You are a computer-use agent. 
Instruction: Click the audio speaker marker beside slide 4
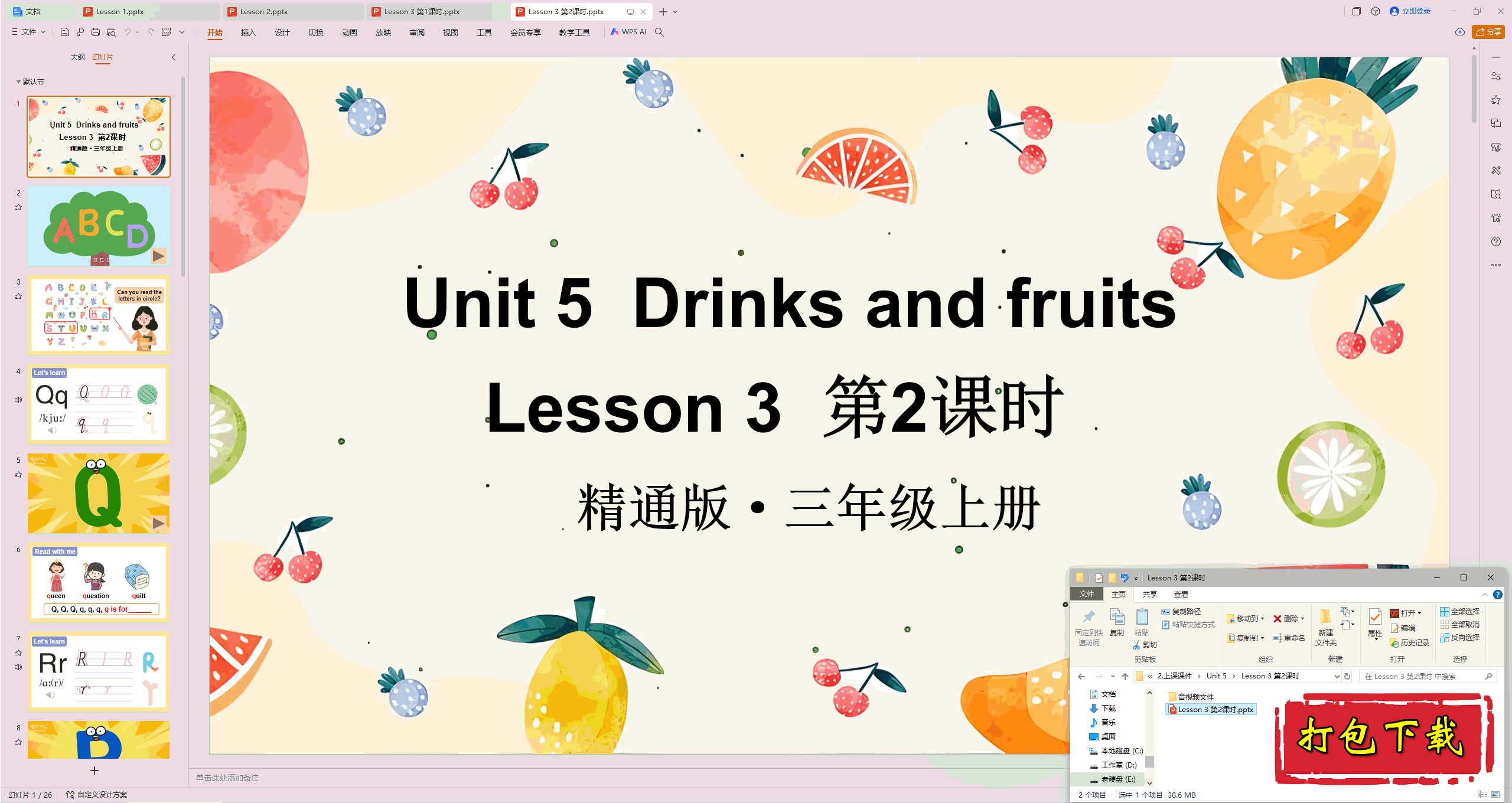click(18, 400)
